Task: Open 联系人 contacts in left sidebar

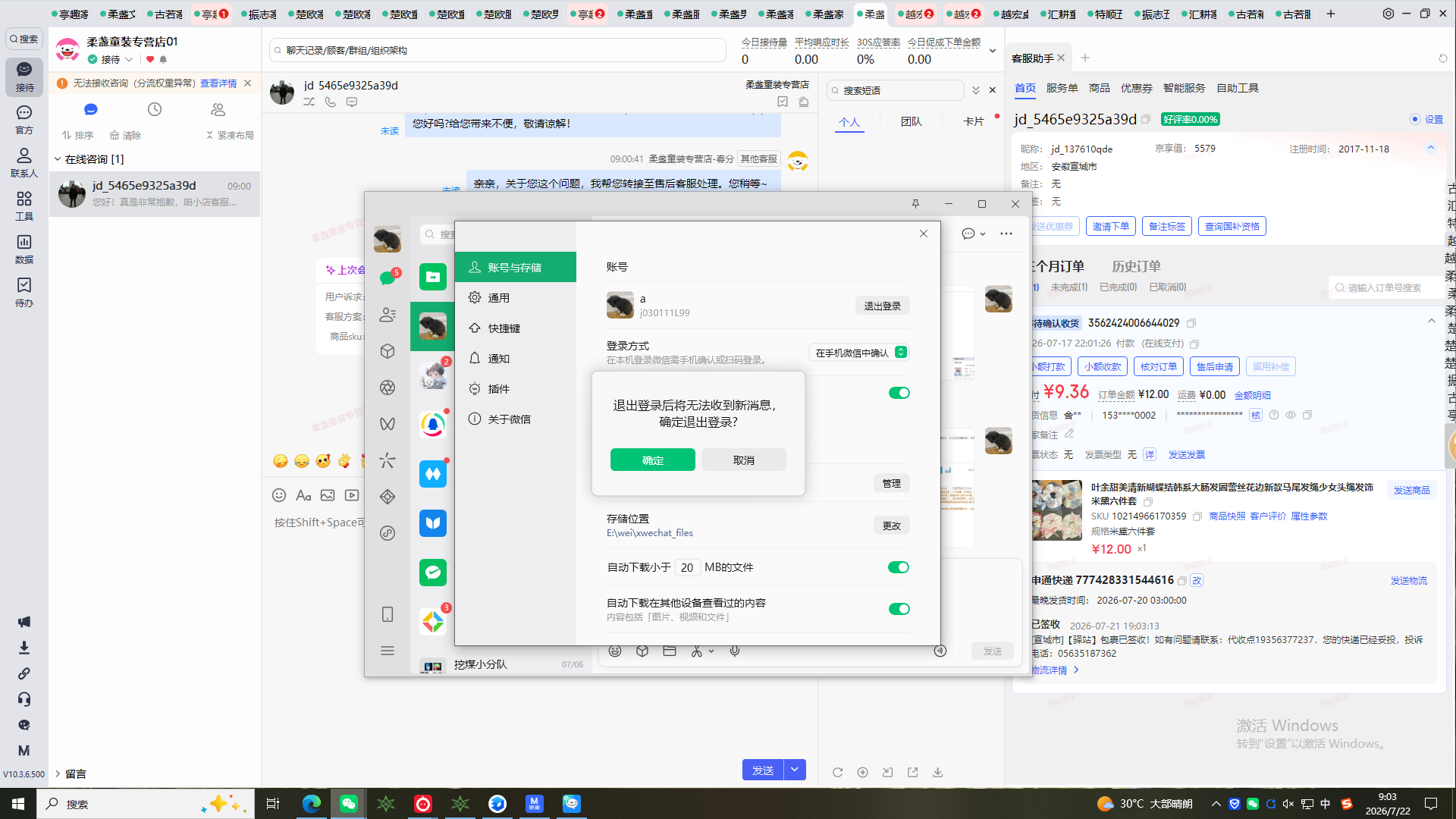Action: click(24, 162)
